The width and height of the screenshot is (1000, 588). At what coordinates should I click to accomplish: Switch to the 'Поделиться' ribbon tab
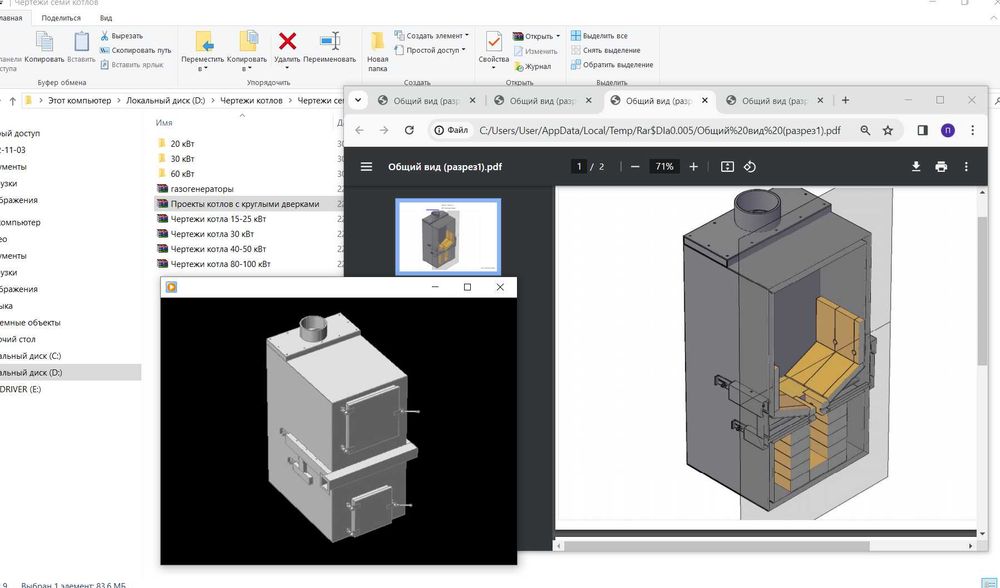(61, 18)
